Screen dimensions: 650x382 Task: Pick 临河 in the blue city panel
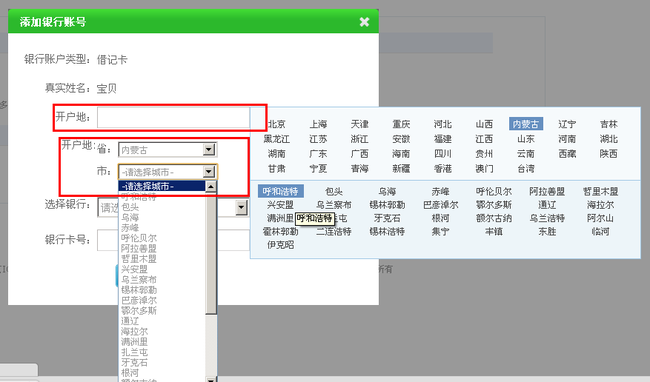(600, 231)
